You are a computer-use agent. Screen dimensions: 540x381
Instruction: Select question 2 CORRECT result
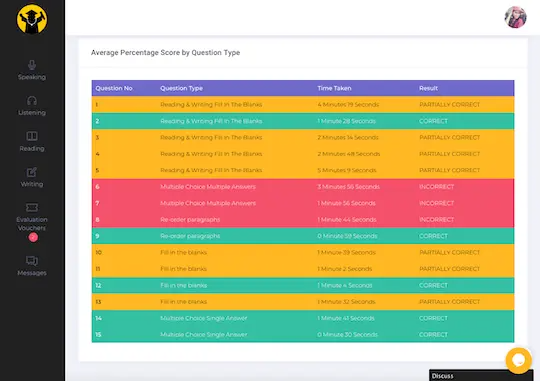click(433, 121)
